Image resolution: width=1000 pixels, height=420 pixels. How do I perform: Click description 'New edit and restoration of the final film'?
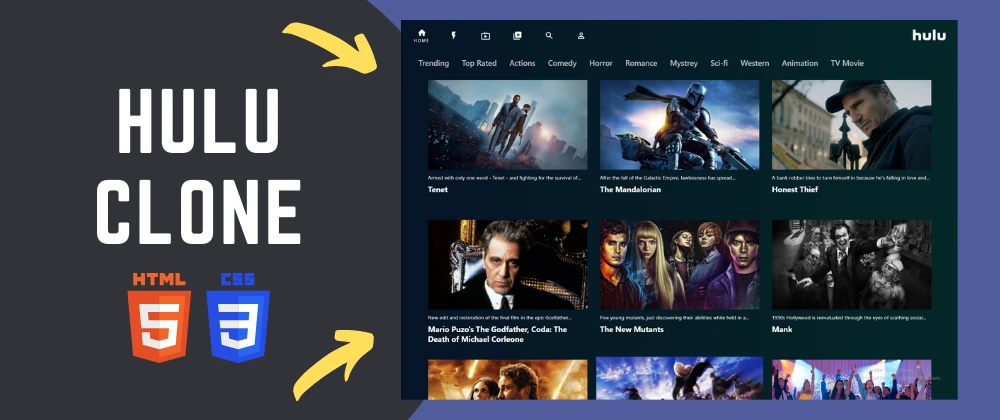pyautogui.click(x=500, y=317)
